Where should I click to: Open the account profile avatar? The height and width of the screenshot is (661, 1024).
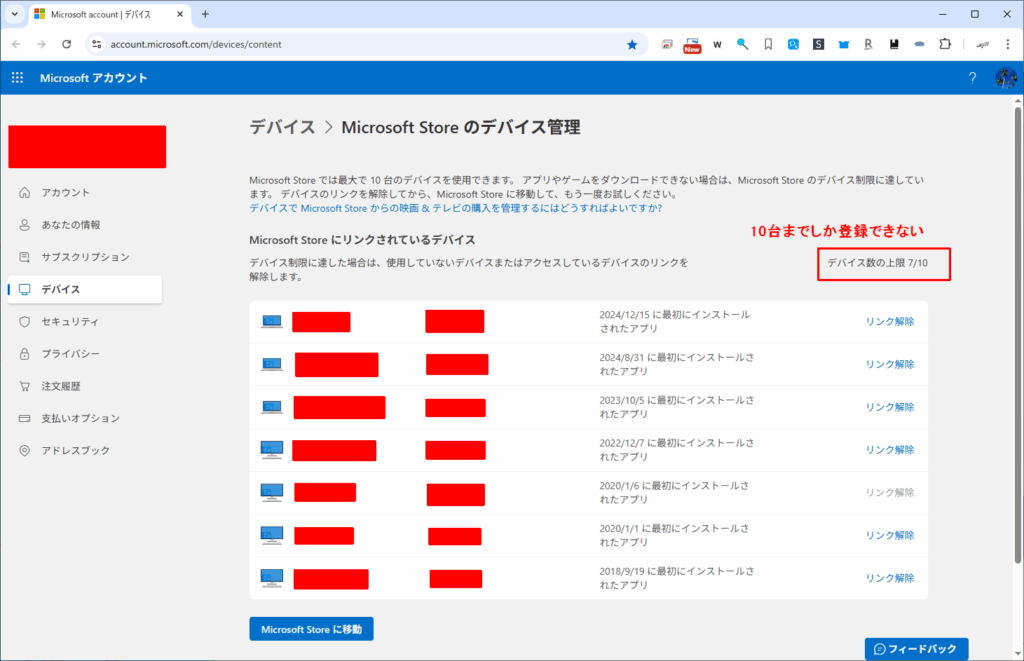coord(1006,78)
